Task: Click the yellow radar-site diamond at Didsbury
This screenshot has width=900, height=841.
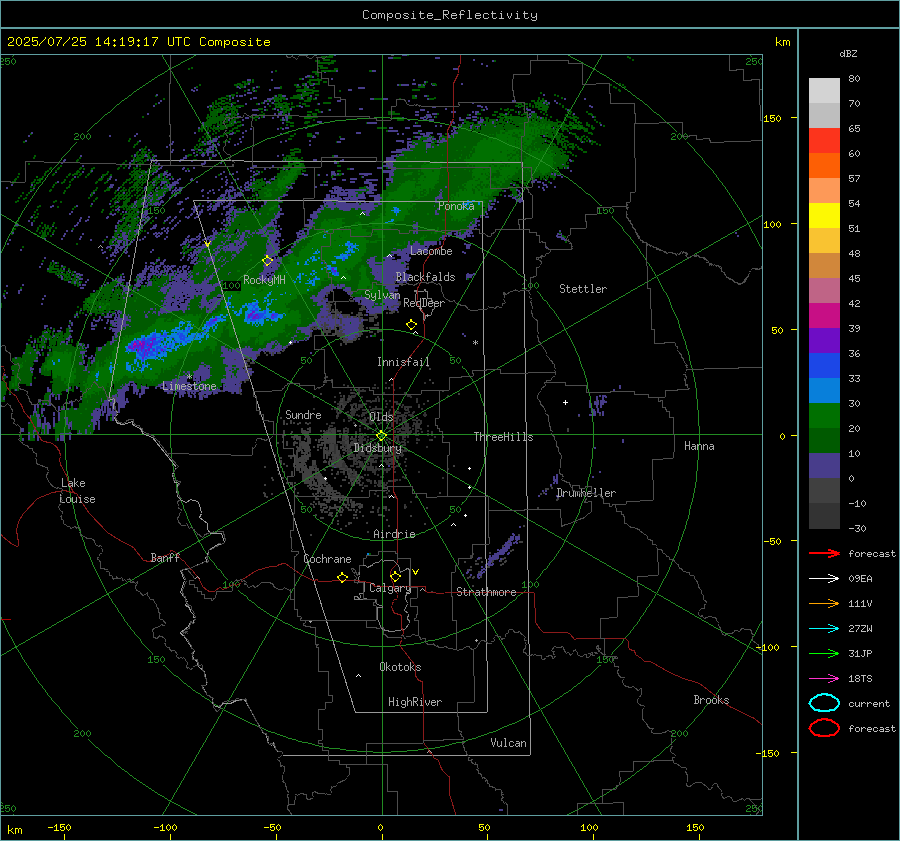Action: pyautogui.click(x=381, y=436)
